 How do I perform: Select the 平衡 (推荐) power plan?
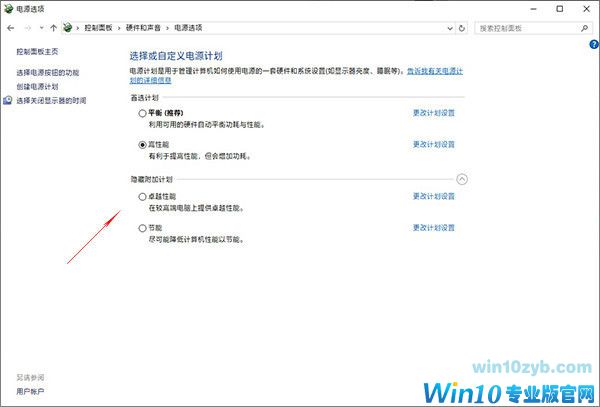(x=142, y=113)
